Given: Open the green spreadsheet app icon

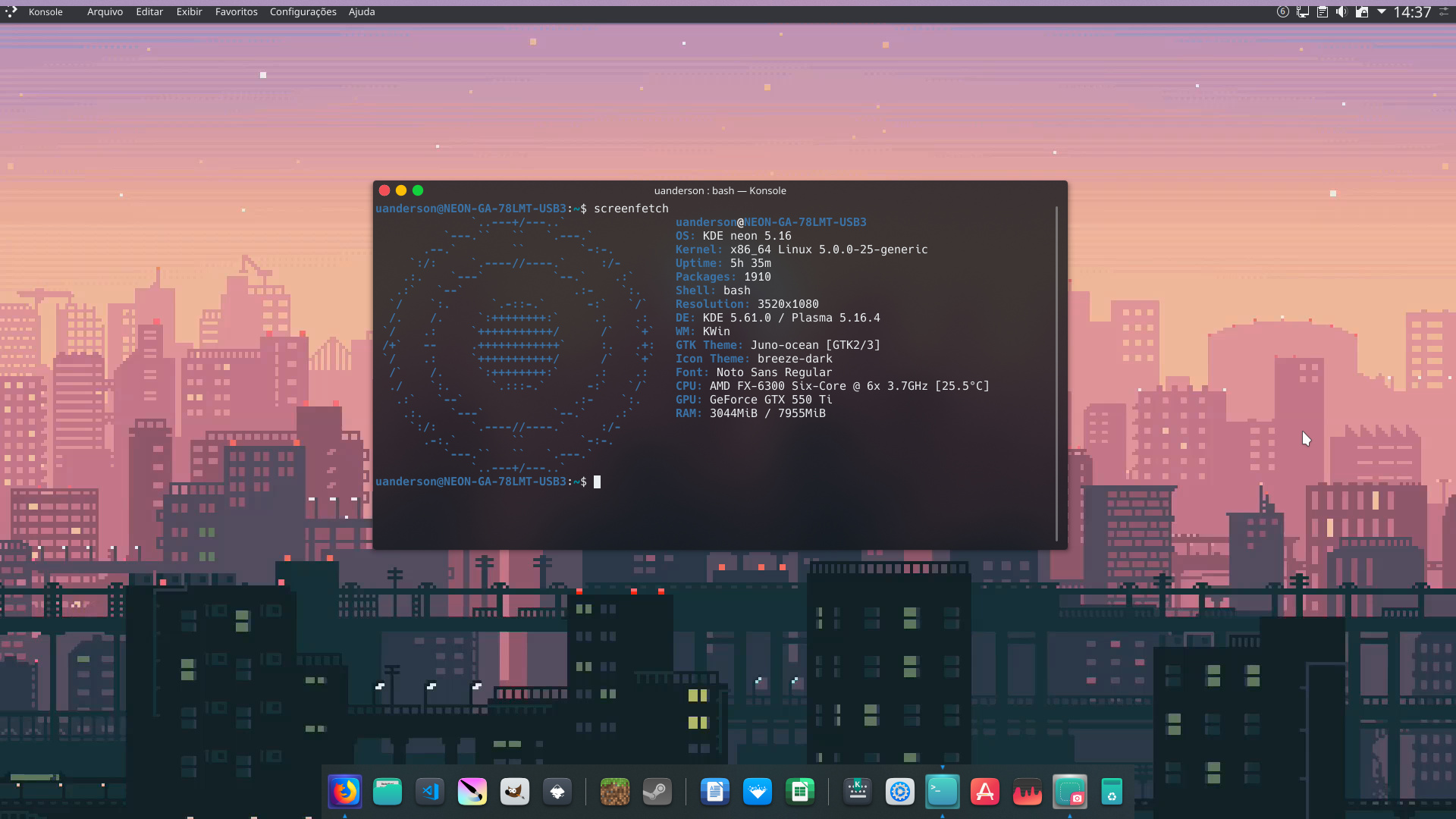Looking at the screenshot, I should [x=800, y=792].
